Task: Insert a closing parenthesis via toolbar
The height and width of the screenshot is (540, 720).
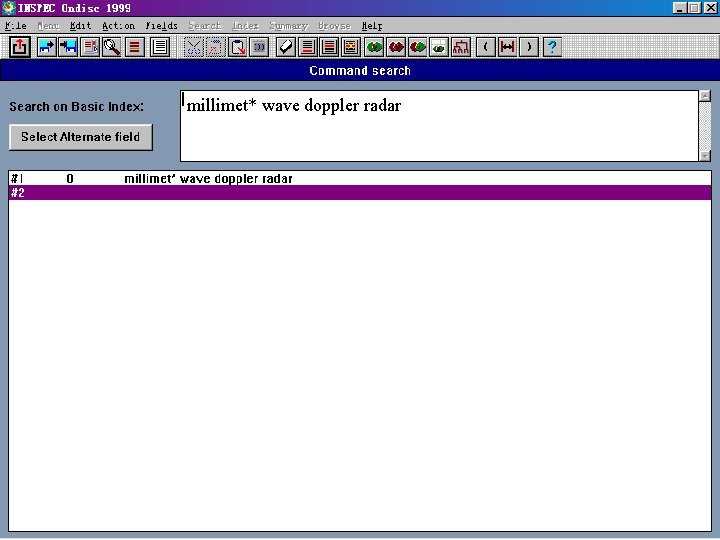Action: point(529,47)
